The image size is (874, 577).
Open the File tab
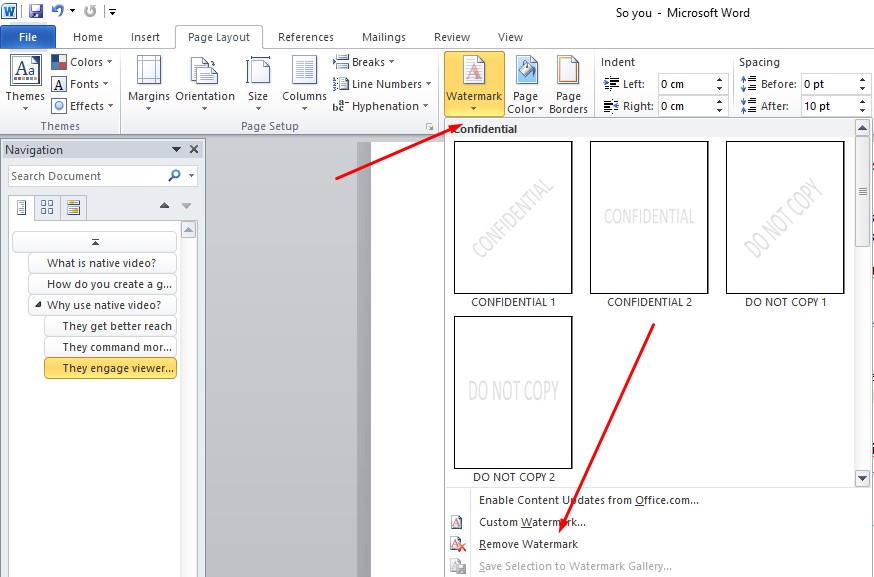[28, 37]
